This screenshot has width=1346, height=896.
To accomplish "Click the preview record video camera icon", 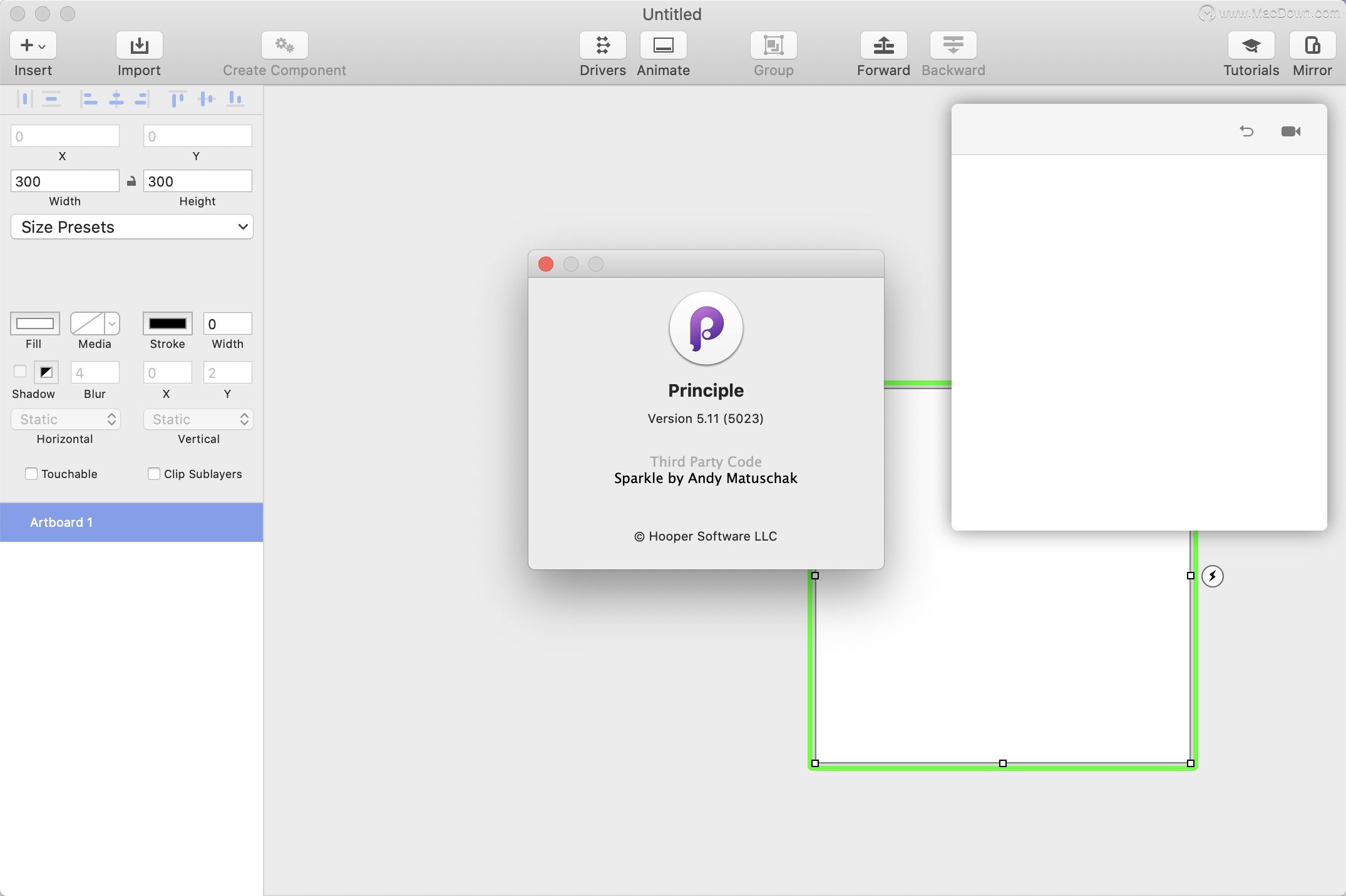I will coord(1291,131).
